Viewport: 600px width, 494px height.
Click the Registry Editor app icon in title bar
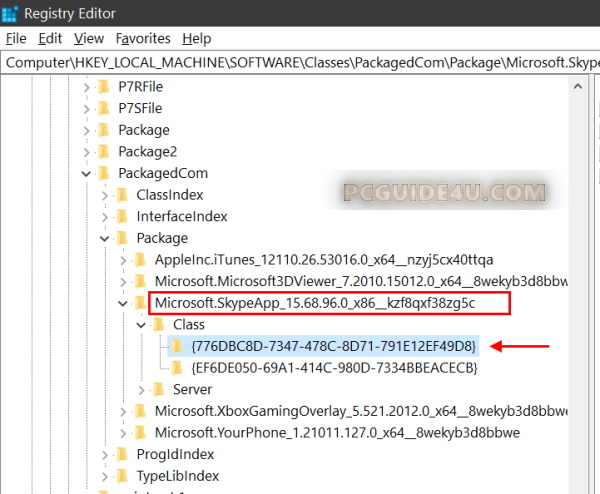pyautogui.click(x=11, y=13)
